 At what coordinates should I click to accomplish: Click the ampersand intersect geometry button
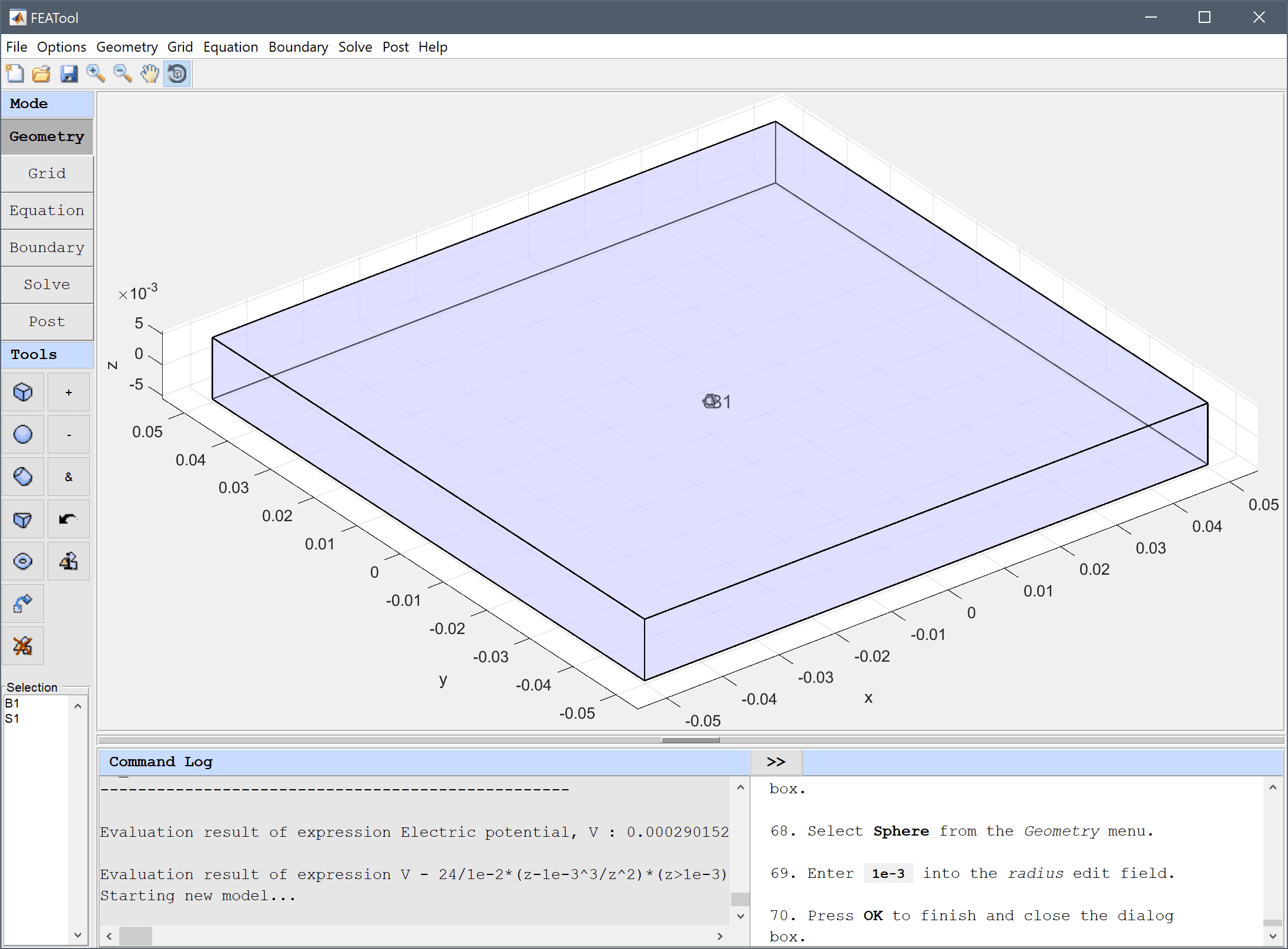[69, 477]
